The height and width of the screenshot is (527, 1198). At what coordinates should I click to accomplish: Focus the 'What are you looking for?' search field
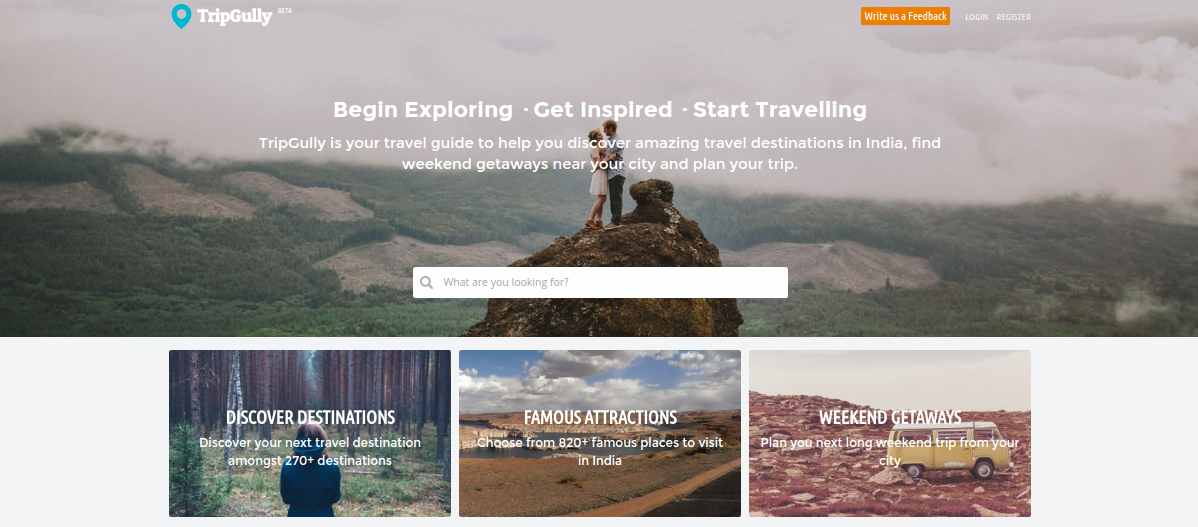(601, 283)
